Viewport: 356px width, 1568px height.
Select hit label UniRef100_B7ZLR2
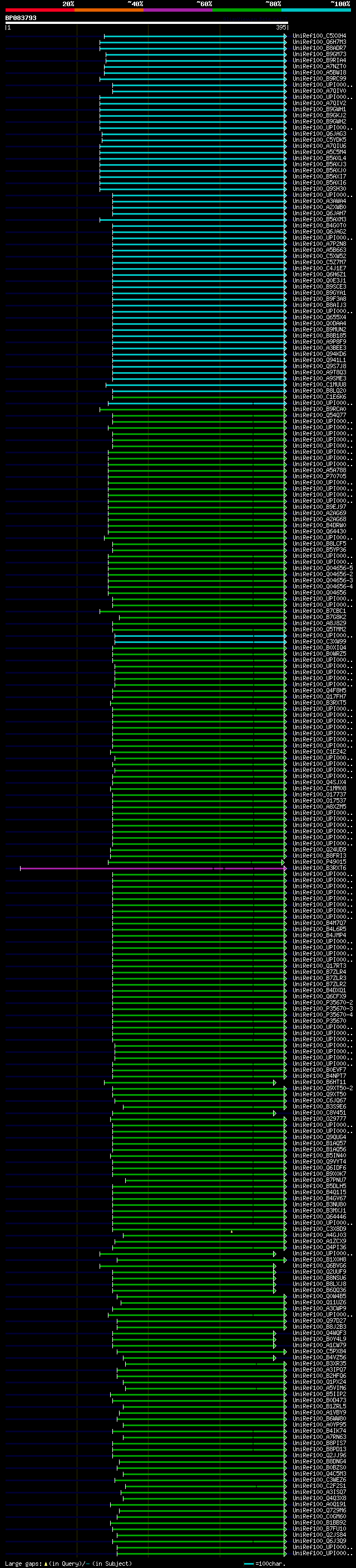(x=319, y=985)
